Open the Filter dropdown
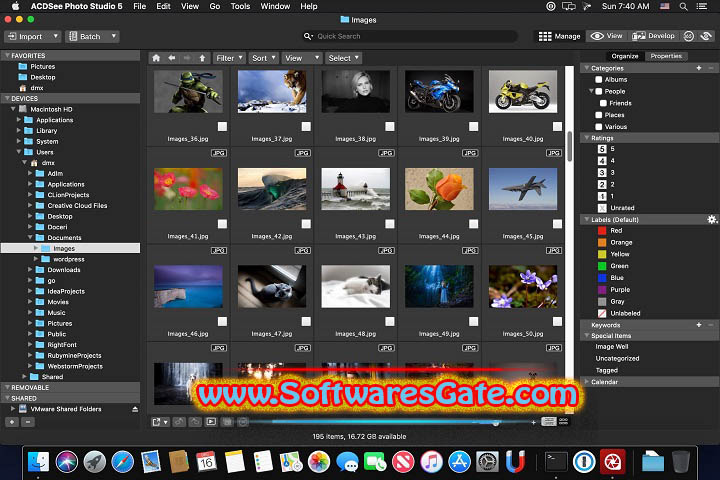This screenshot has width=720, height=480. [229, 58]
